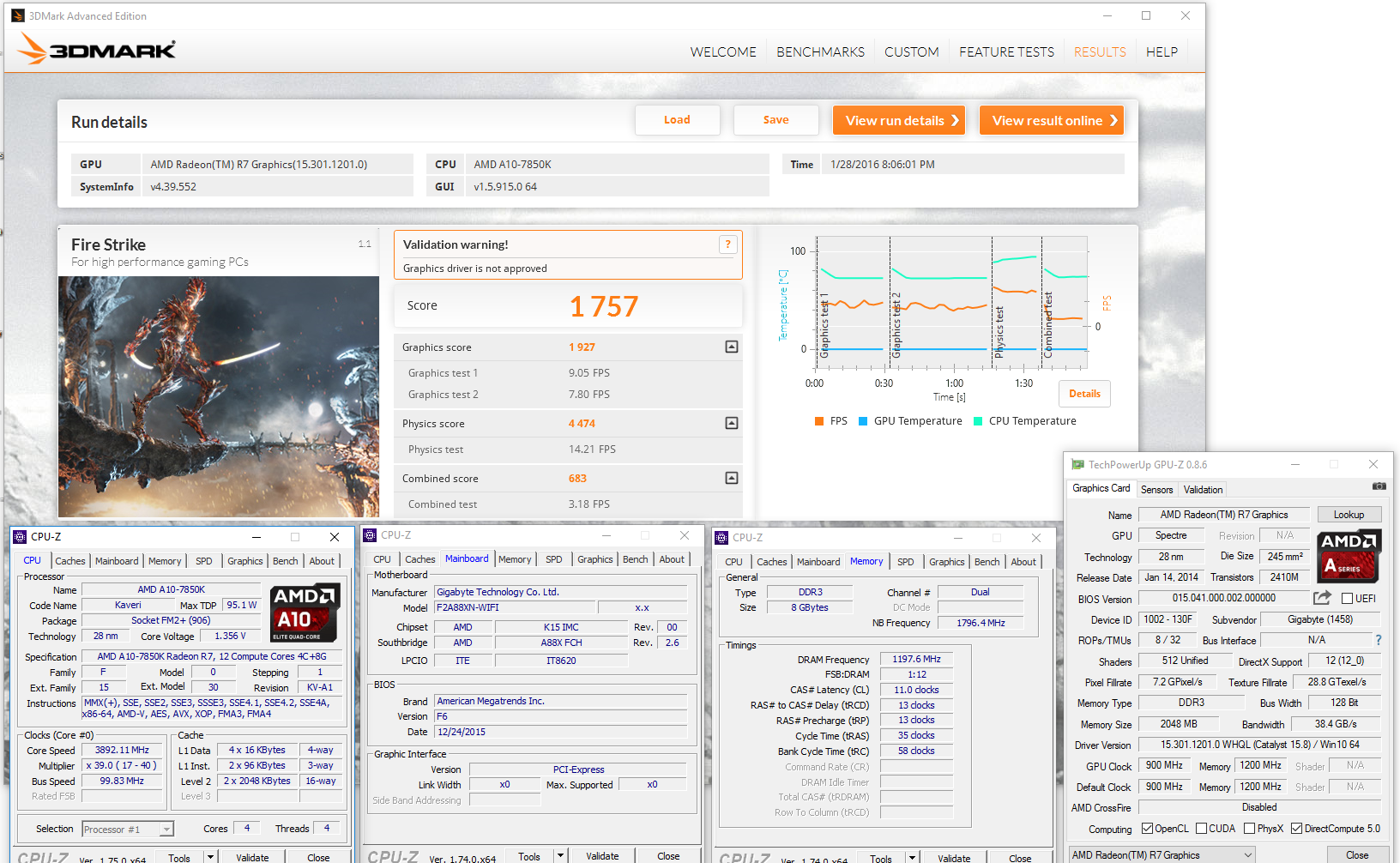
Task: Click Bus Interface question mark in GPU-Z
Action: click(x=1379, y=640)
